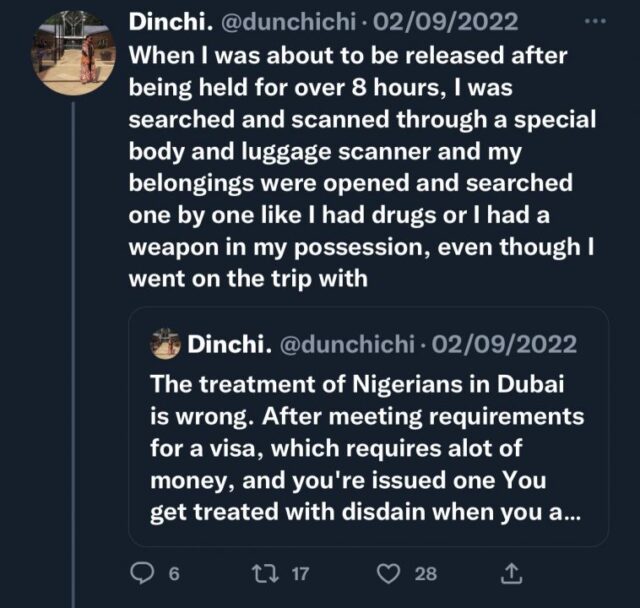Image resolution: width=640 pixels, height=608 pixels.
Task: Click the quoted tweet's 02/09/2022 date
Action: [x=507, y=345]
